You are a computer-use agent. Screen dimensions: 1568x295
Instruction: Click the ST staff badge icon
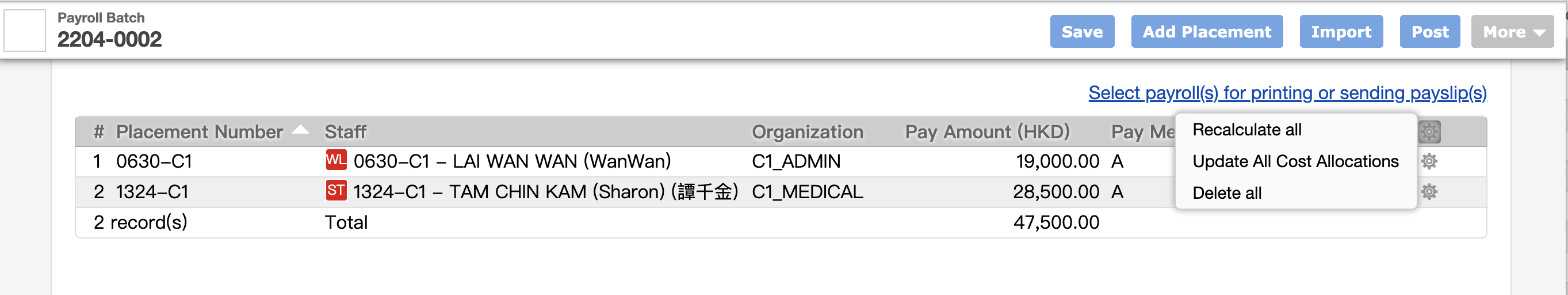click(335, 190)
